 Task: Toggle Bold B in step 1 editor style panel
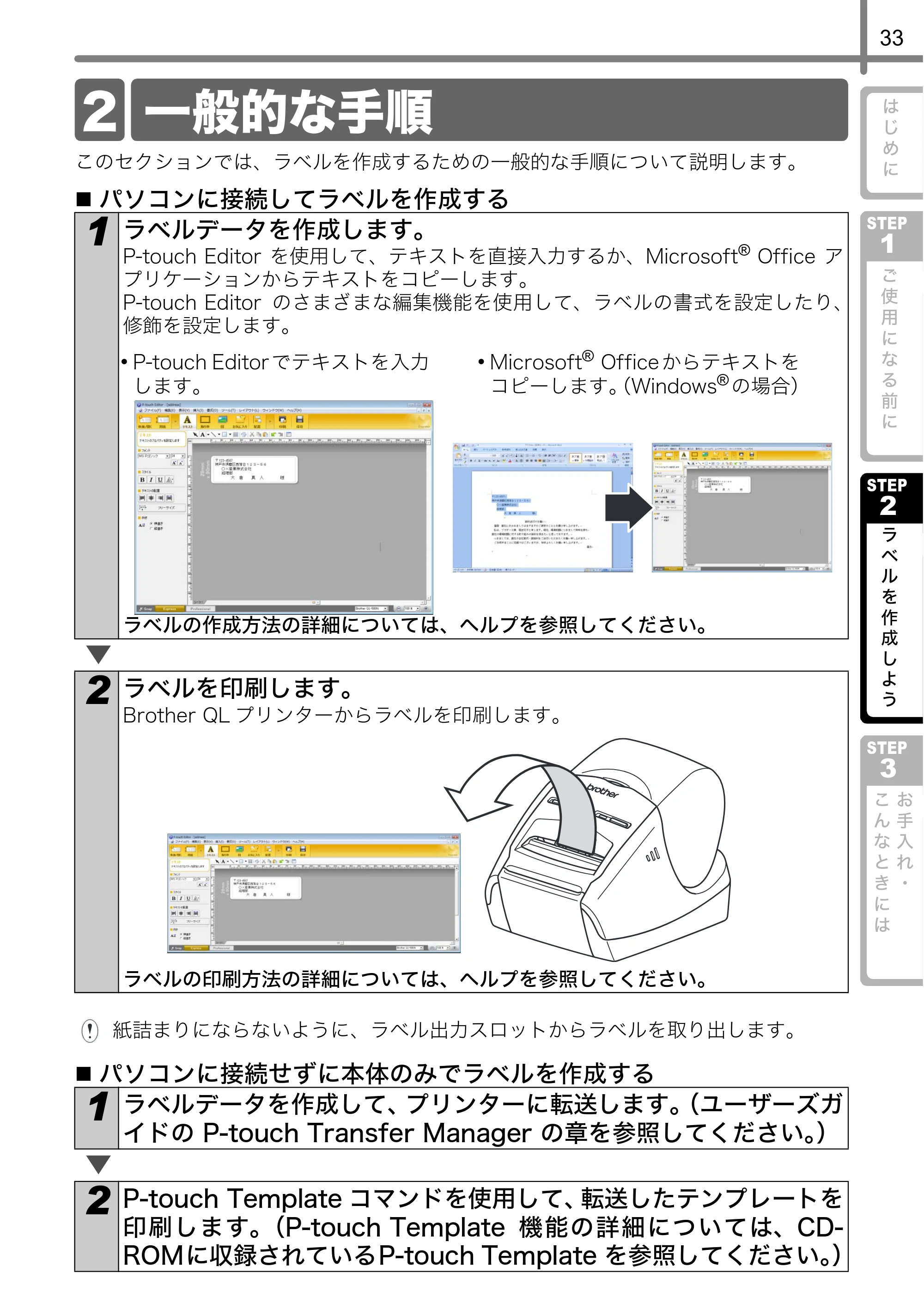(143, 480)
